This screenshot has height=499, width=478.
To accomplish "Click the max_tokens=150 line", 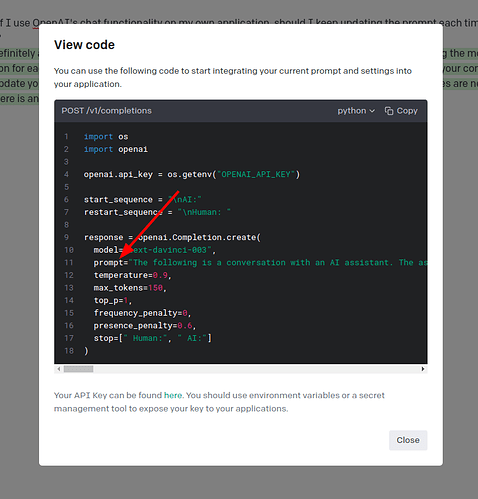I will click(x=130, y=288).
